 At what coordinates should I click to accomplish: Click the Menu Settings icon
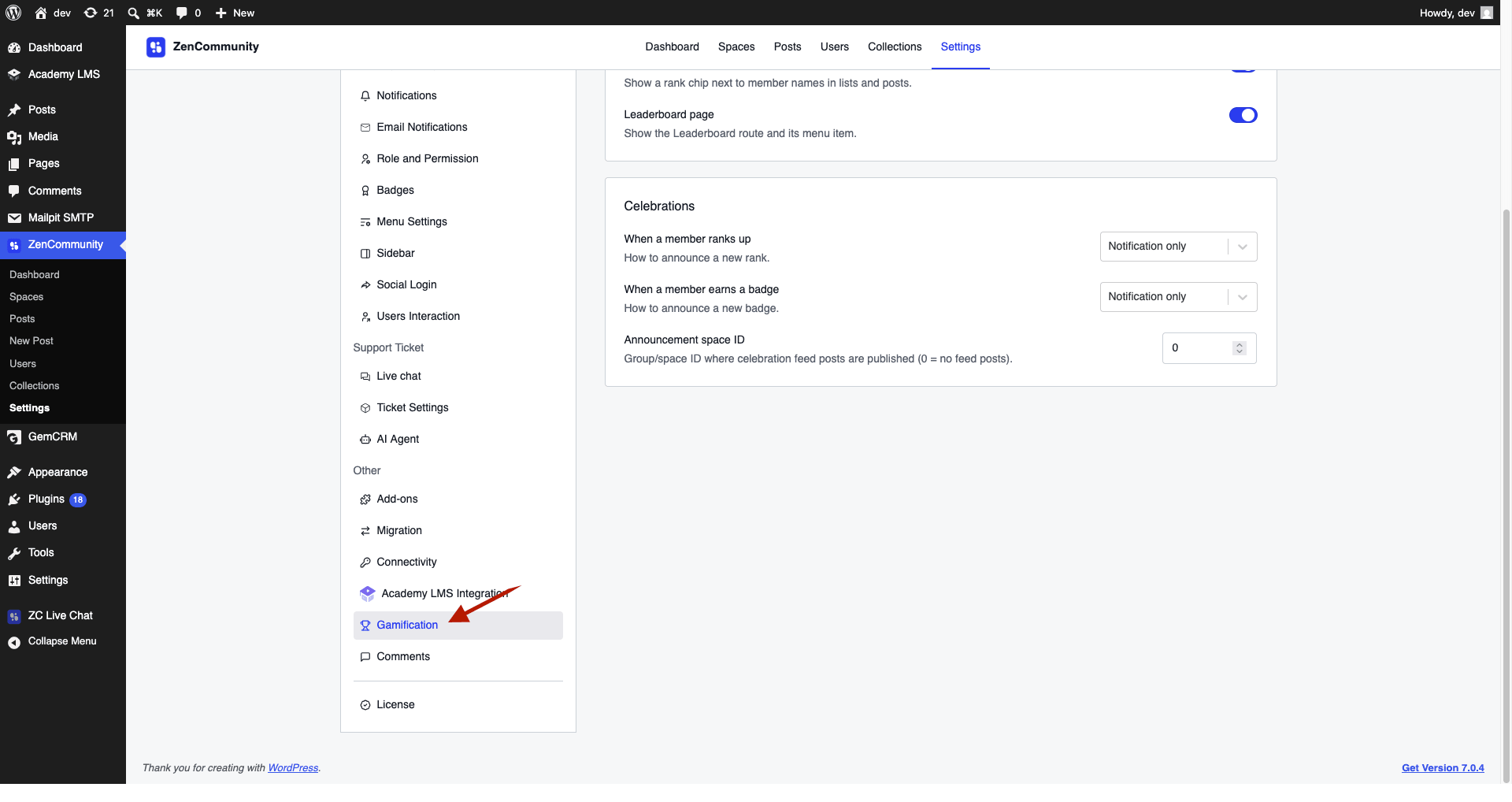365,222
